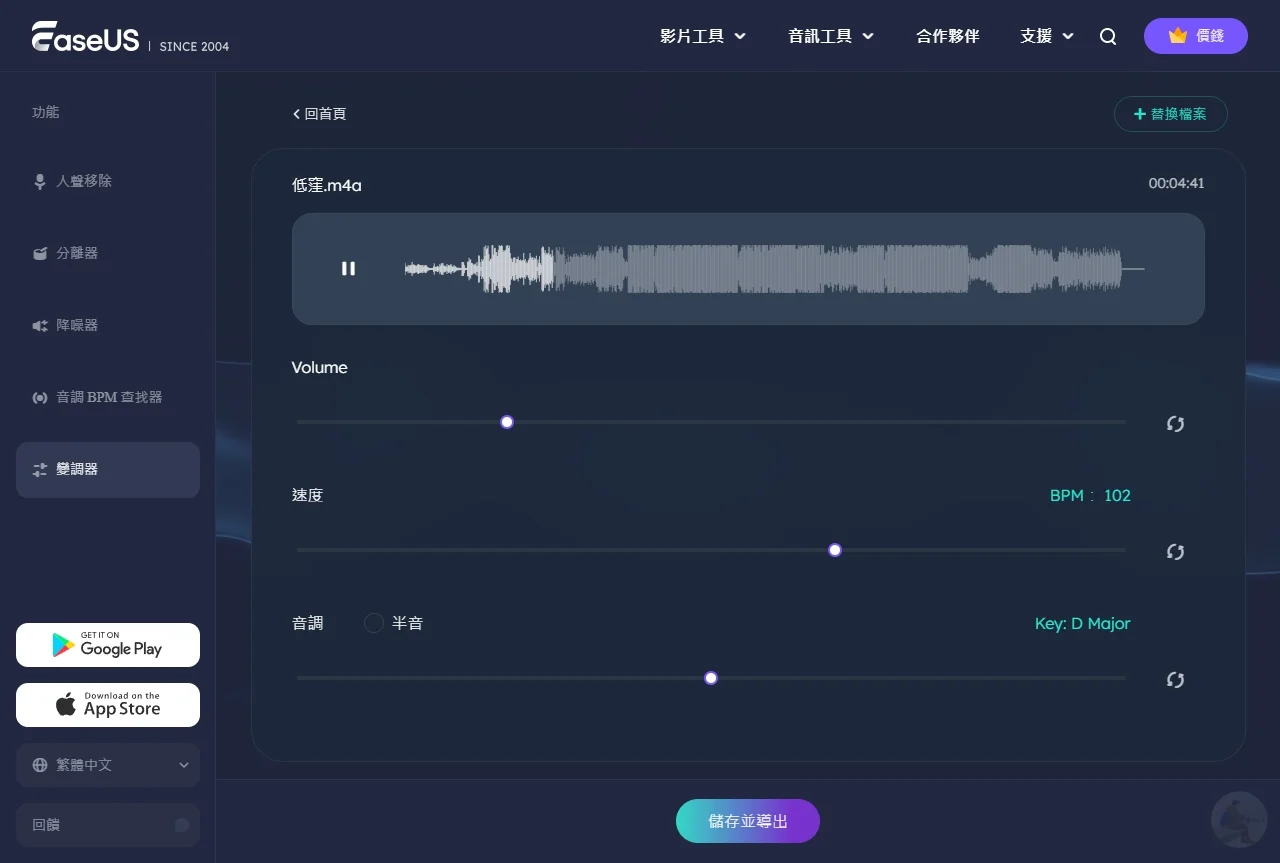Click the Key: D Major value
This screenshot has height=863, width=1280.
click(1083, 623)
